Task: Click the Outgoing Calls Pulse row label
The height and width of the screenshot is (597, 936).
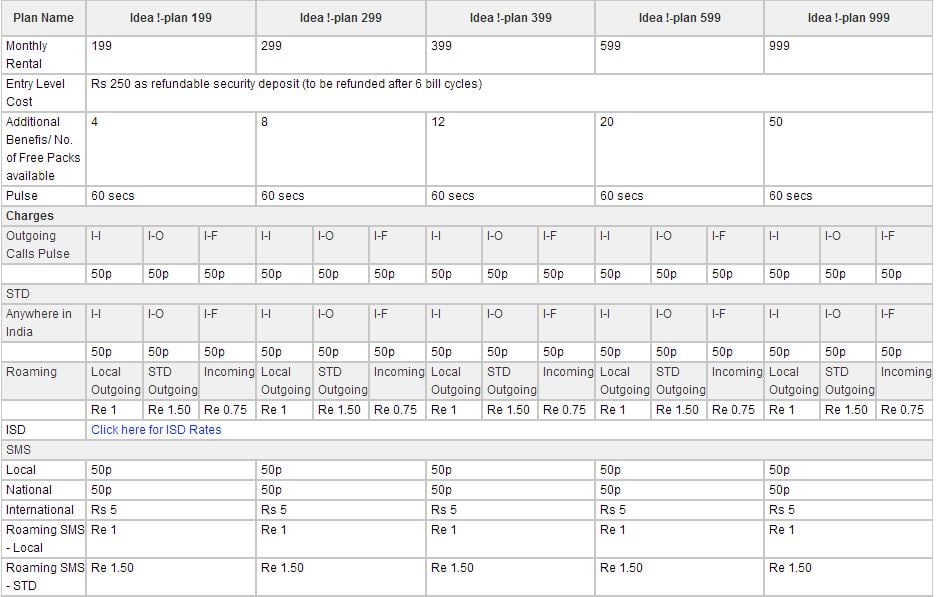Action: coord(38,245)
